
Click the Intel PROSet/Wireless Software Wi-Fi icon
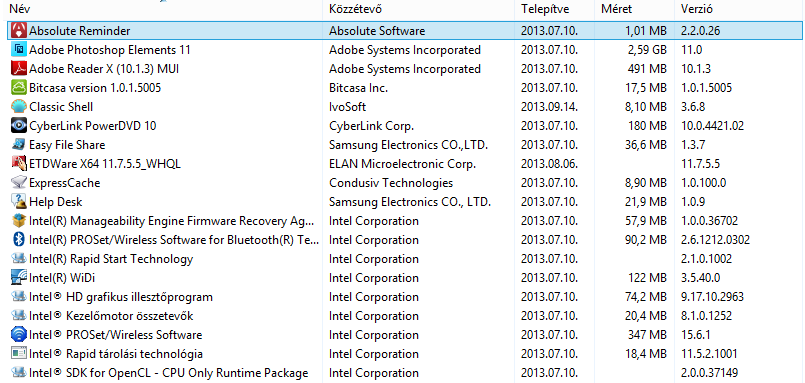(19, 335)
